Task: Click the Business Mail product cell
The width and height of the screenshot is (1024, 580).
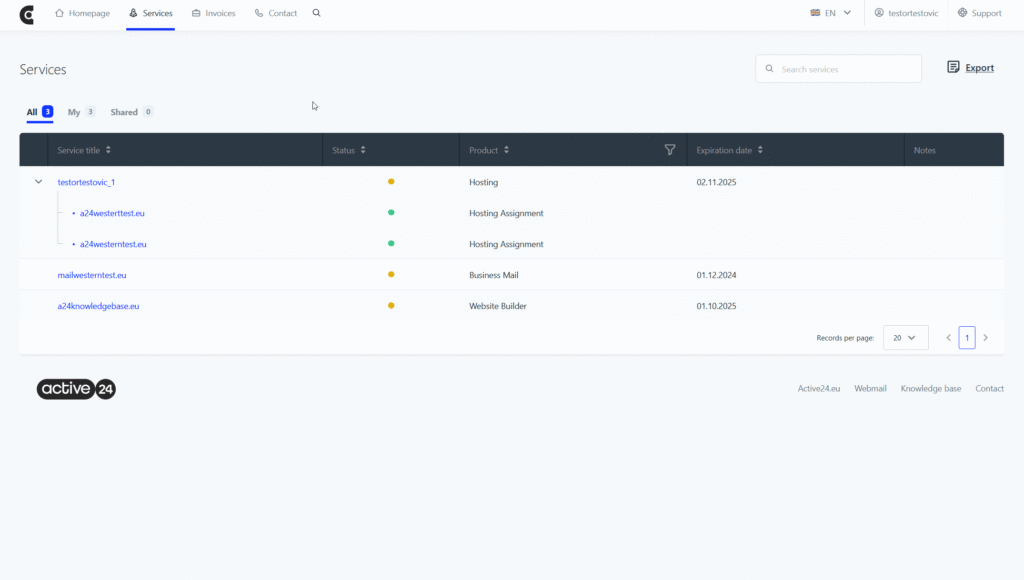Action: (x=494, y=275)
